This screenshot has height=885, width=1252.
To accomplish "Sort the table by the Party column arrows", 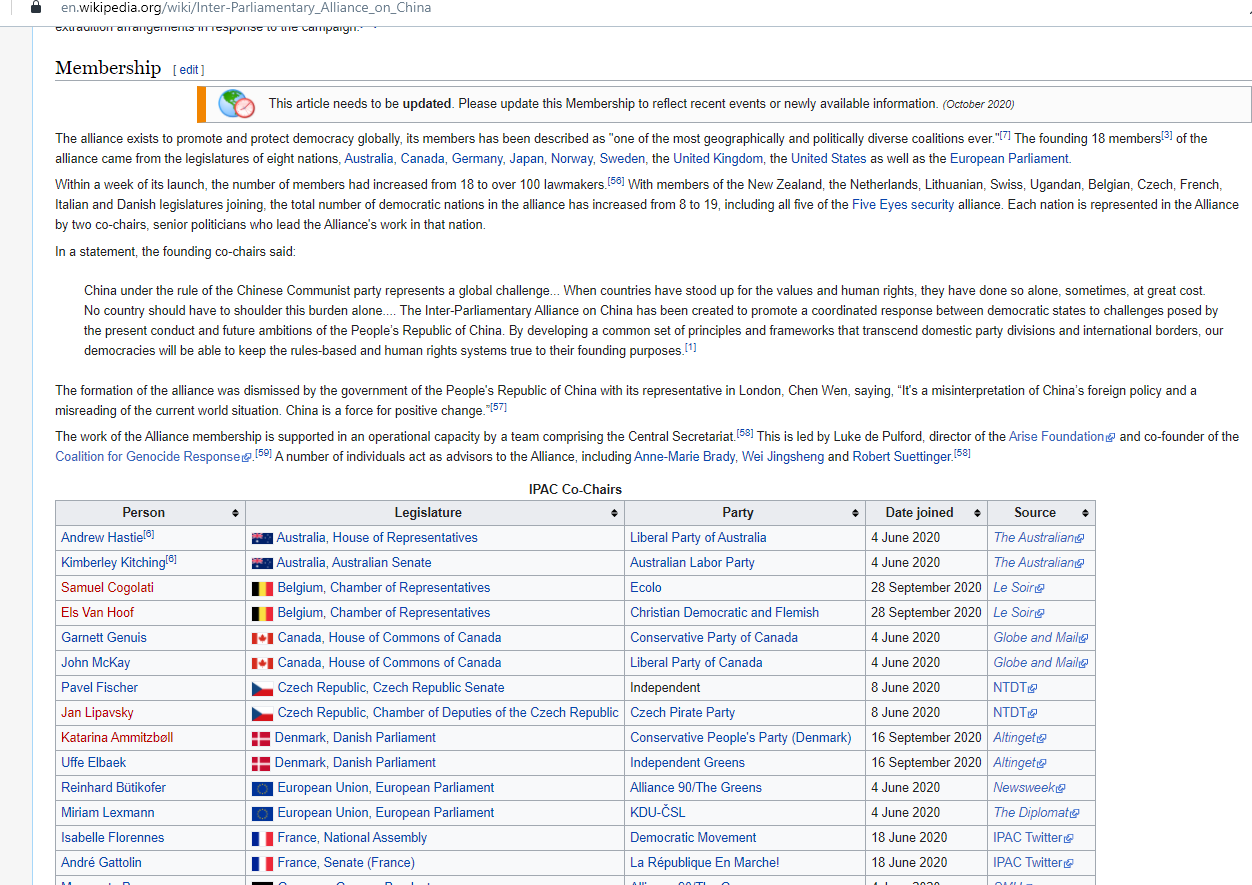I will pyautogui.click(x=856, y=513).
